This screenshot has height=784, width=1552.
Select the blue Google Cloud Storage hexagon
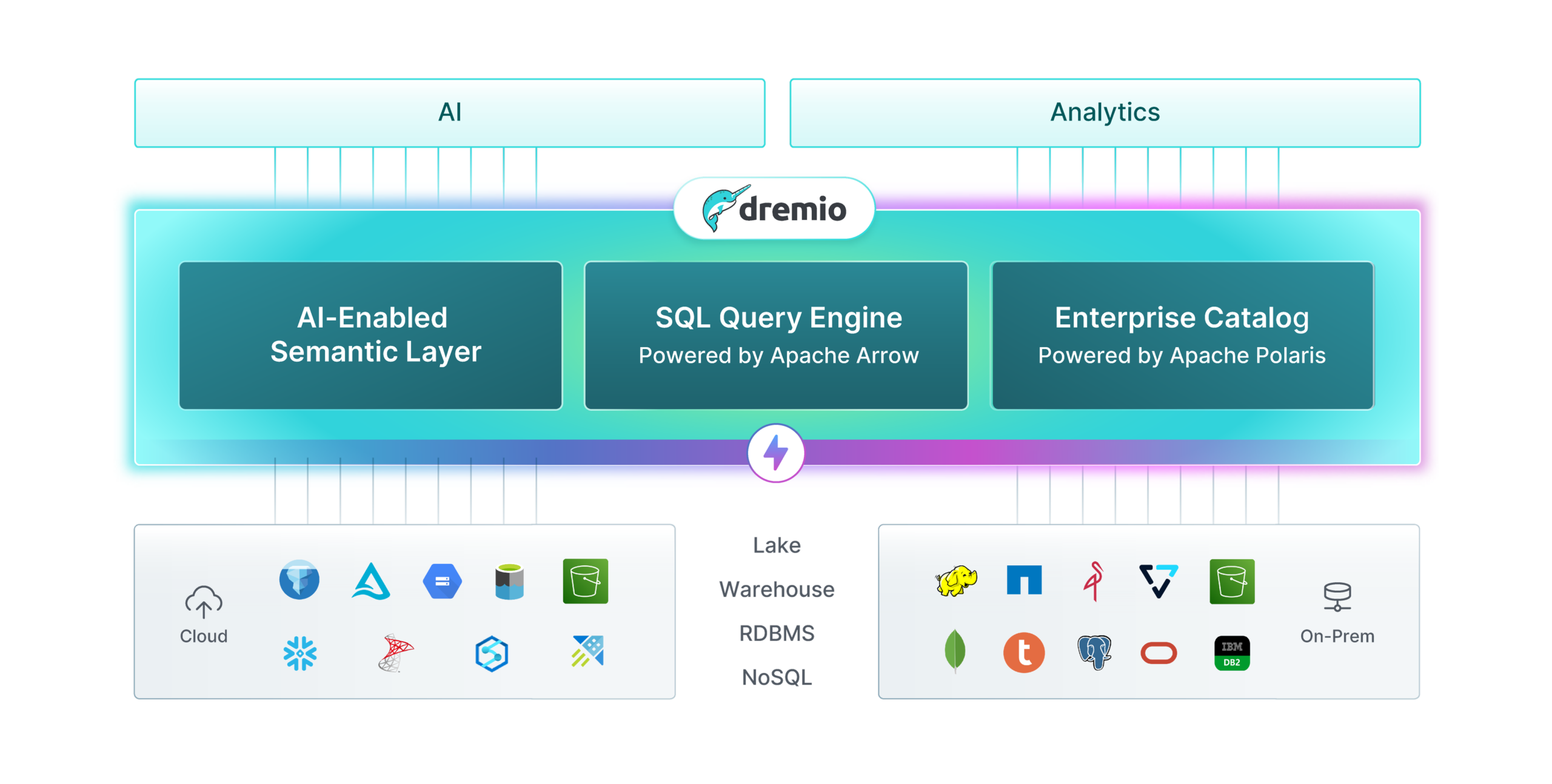pyautogui.click(x=442, y=581)
